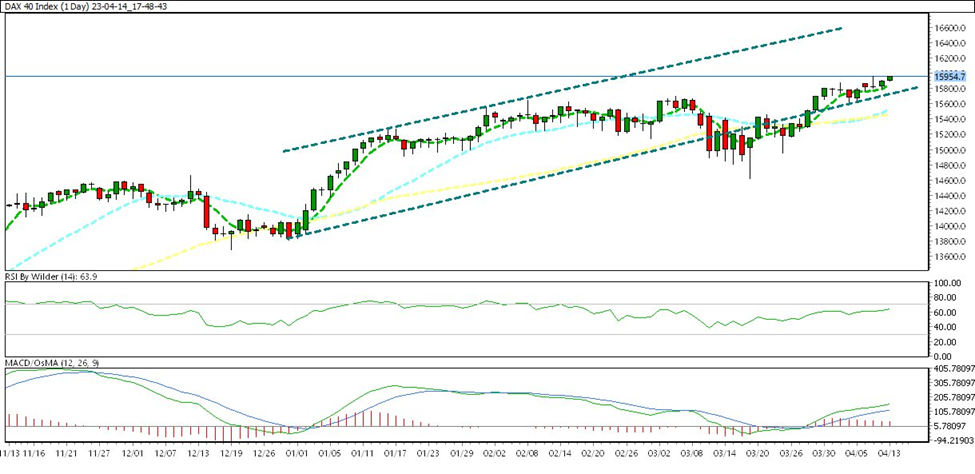Image resolution: width=975 pixels, height=474 pixels.
Task: Click the 01/11 date label
Action: [x=362, y=454]
